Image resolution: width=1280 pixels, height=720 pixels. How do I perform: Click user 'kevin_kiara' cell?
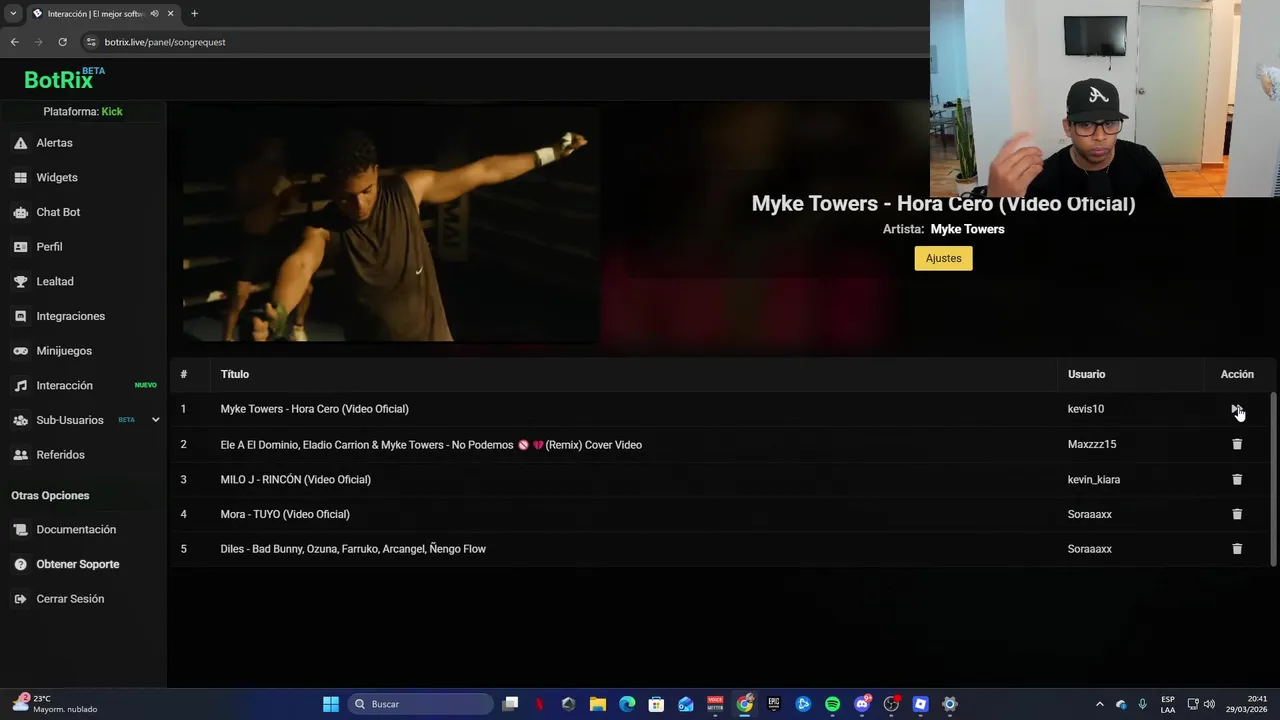pyautogui.click(x=1094, y=479)
